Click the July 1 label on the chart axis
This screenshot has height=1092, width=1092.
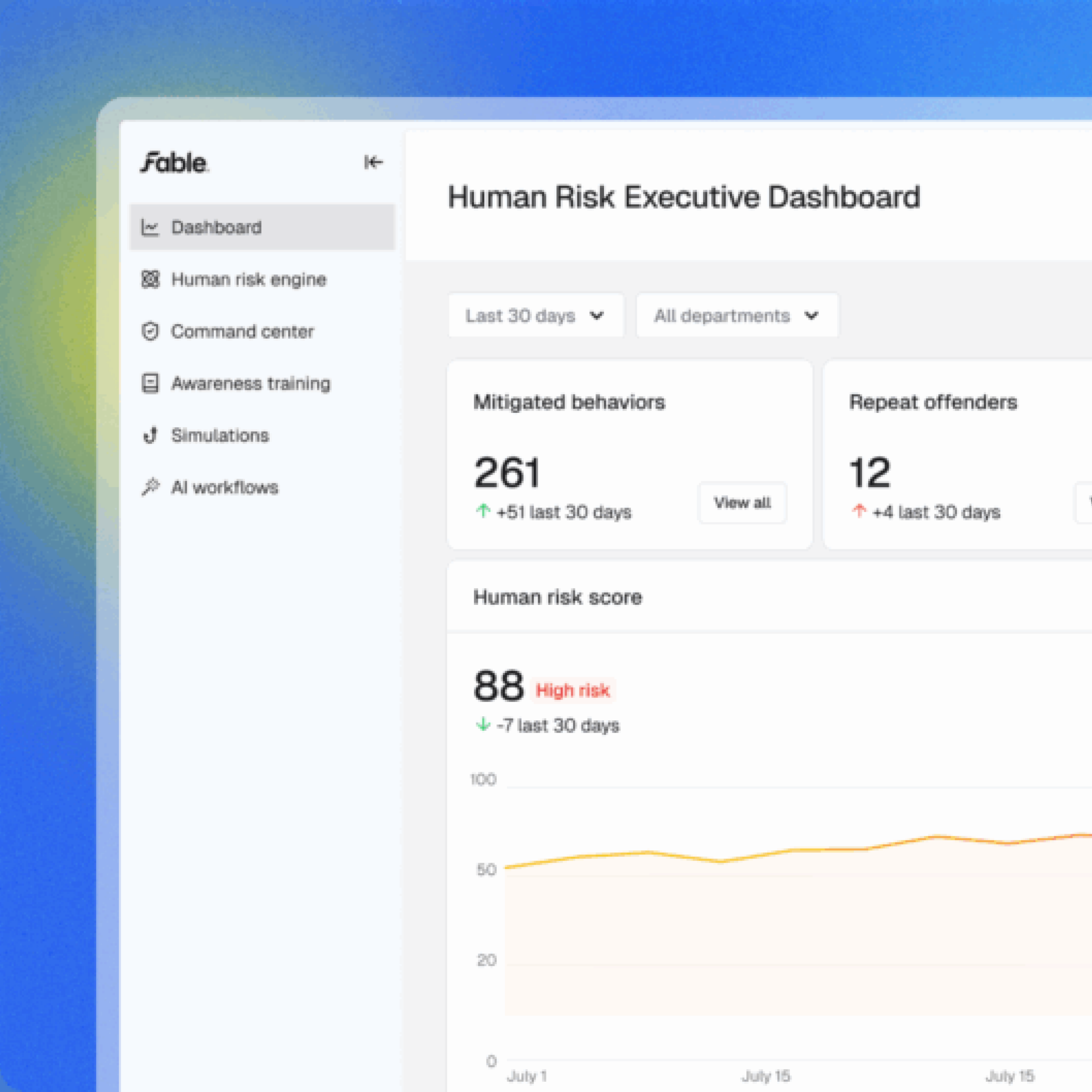tap(527, 1076)
